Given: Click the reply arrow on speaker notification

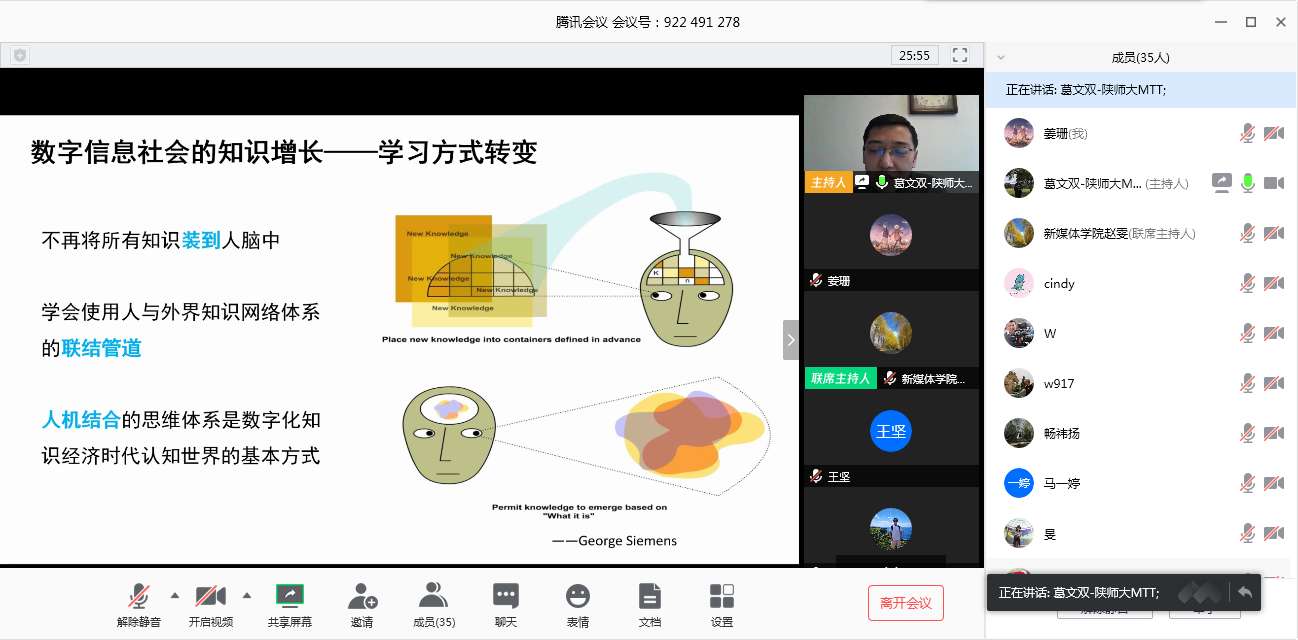Looking at the screenshot, I should click(1245, 592).
